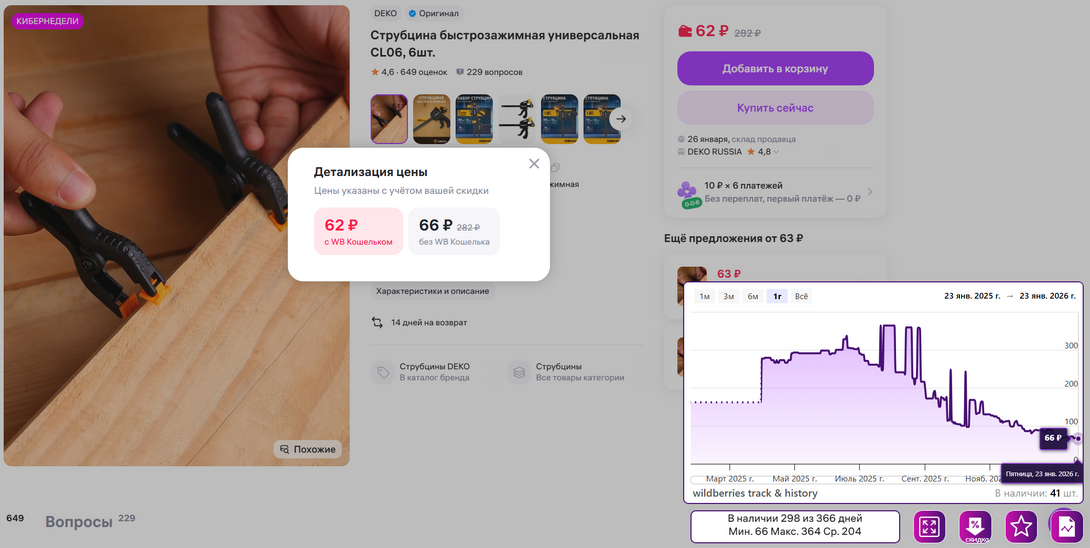
Task: Select the Всё chart range
Action: click(x=802, y=296)
